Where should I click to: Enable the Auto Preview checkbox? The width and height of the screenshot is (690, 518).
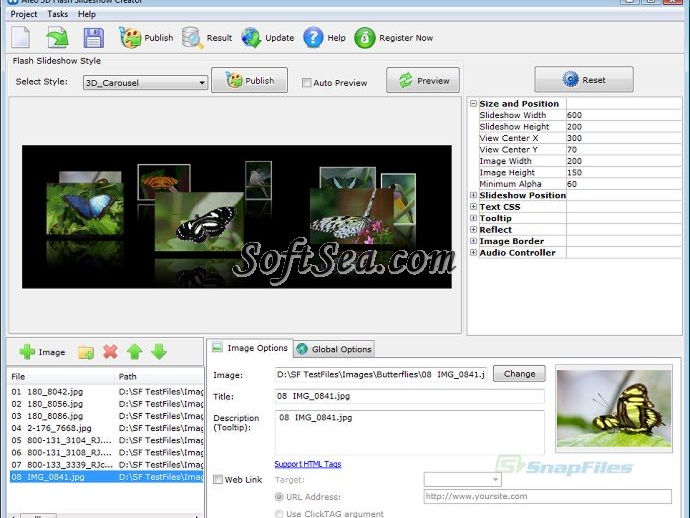[x=307, y=83]
